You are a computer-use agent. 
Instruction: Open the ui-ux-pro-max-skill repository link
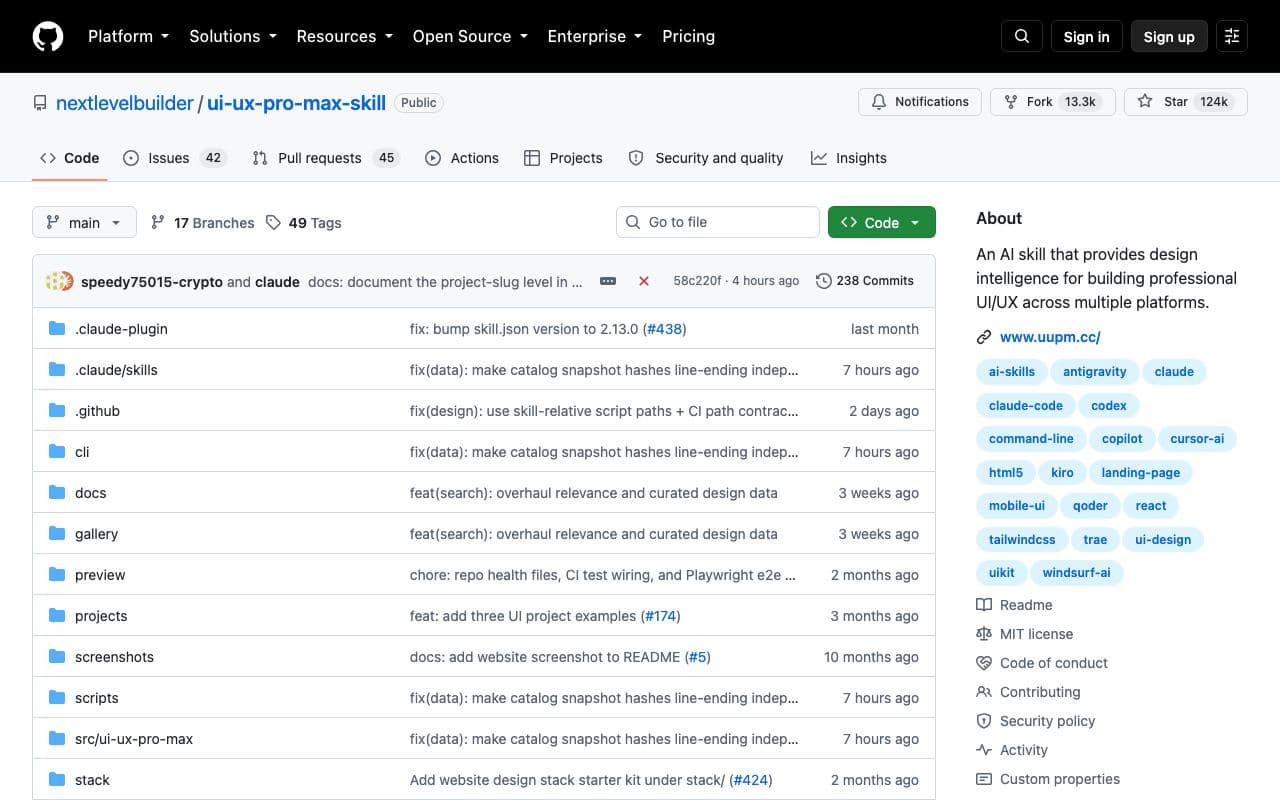click(x=296, y=103)
